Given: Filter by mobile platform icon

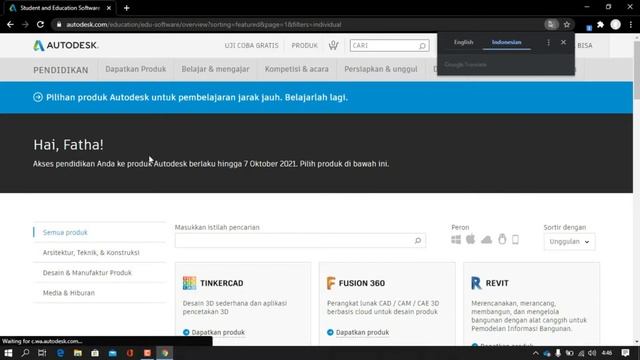Looking at the screenshot, I should [x=516, y=240].
